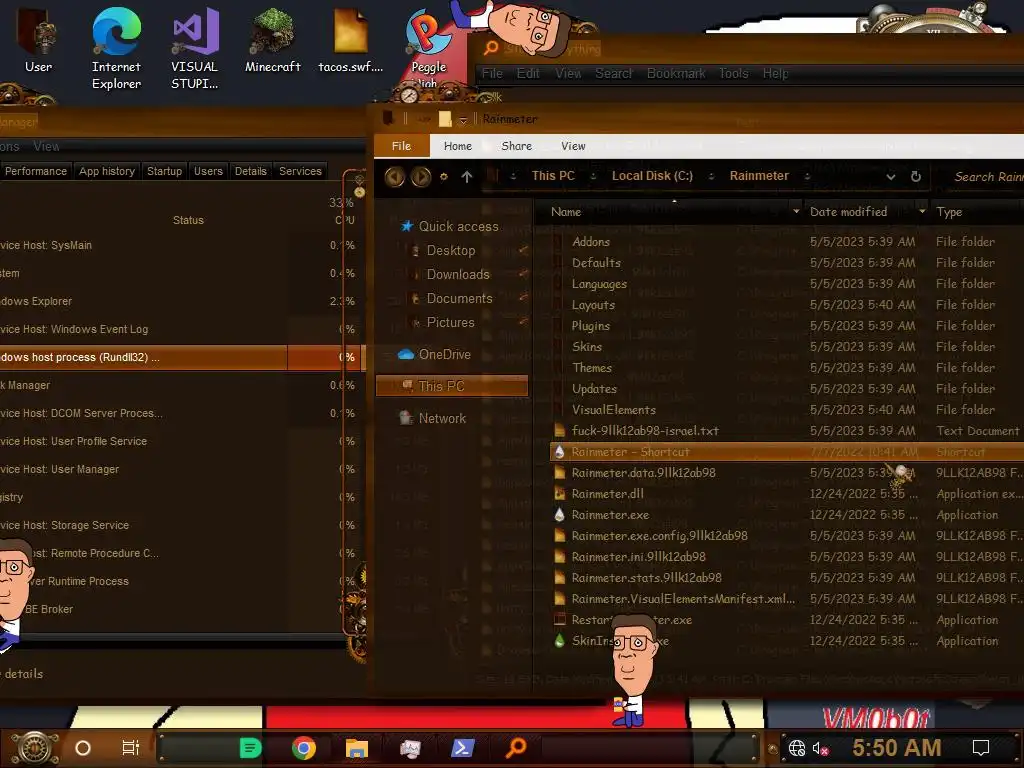Open the User desktop icon

39,40
